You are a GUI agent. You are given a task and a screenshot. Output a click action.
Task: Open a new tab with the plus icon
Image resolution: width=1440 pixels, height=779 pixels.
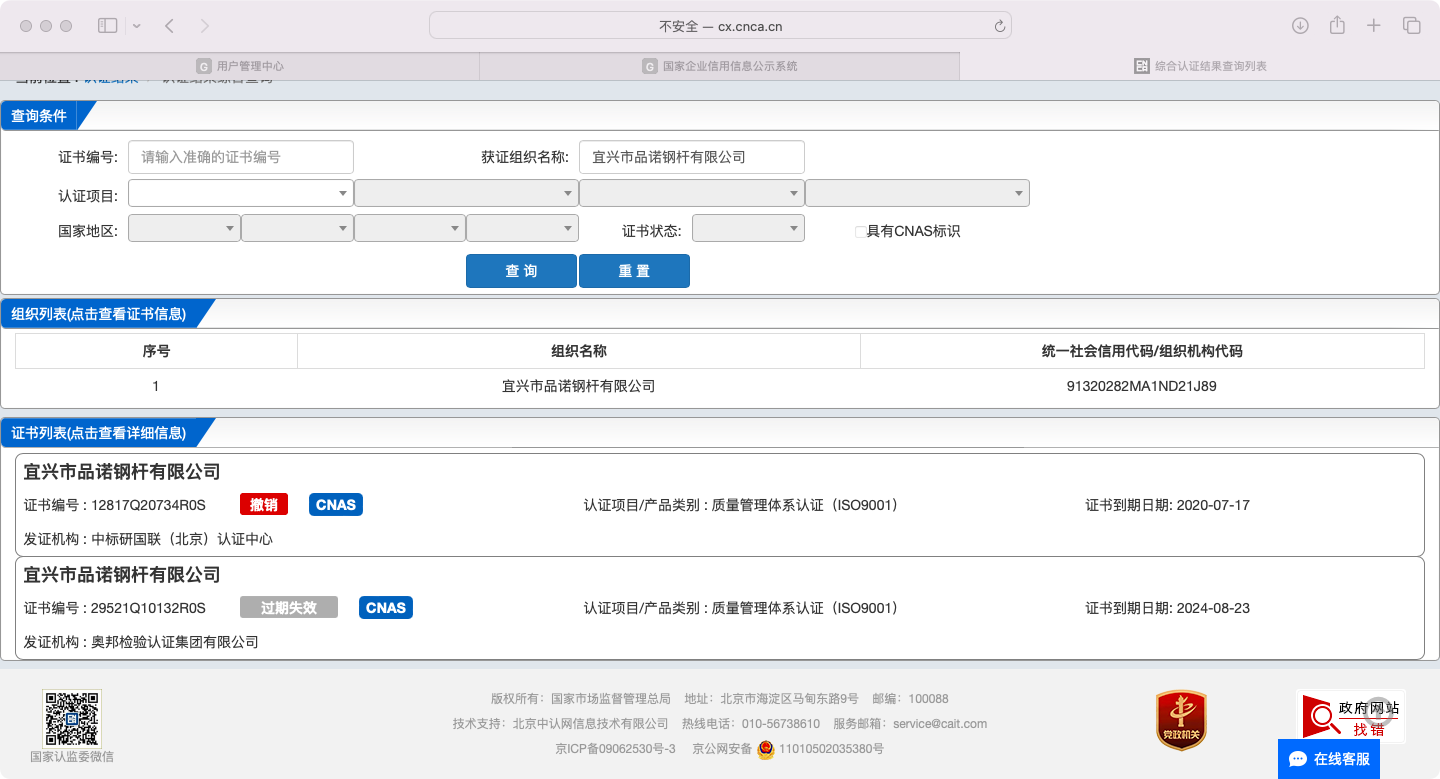pos(1374,25)
